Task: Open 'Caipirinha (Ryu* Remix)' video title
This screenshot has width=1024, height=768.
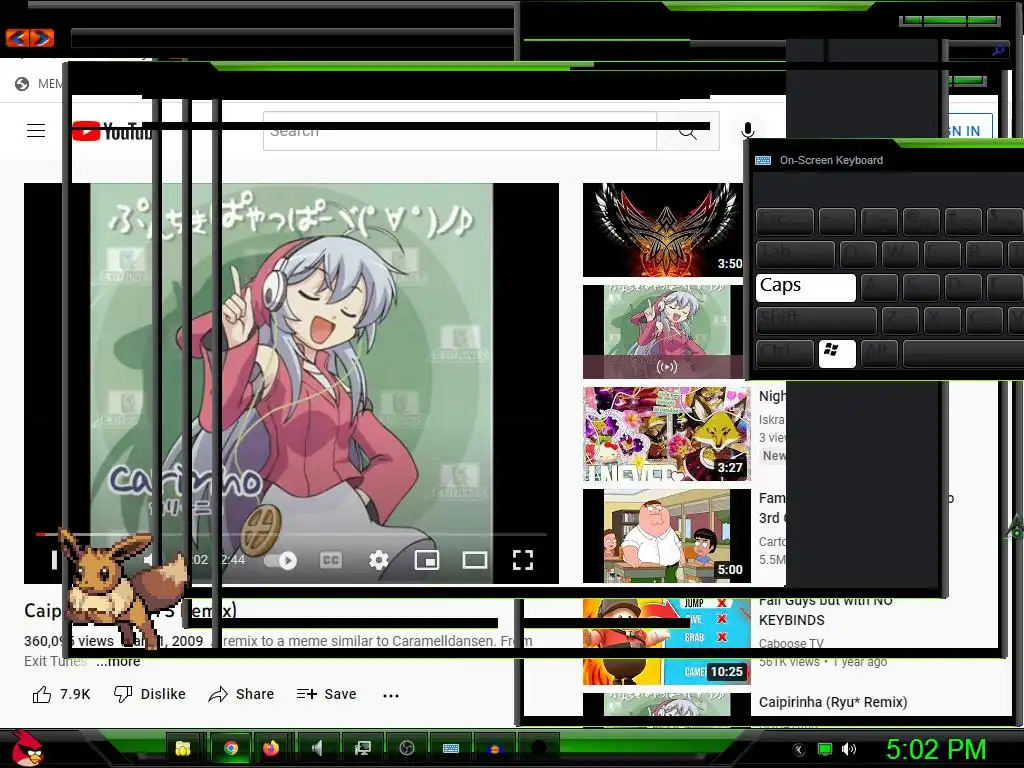Action: 833,702
